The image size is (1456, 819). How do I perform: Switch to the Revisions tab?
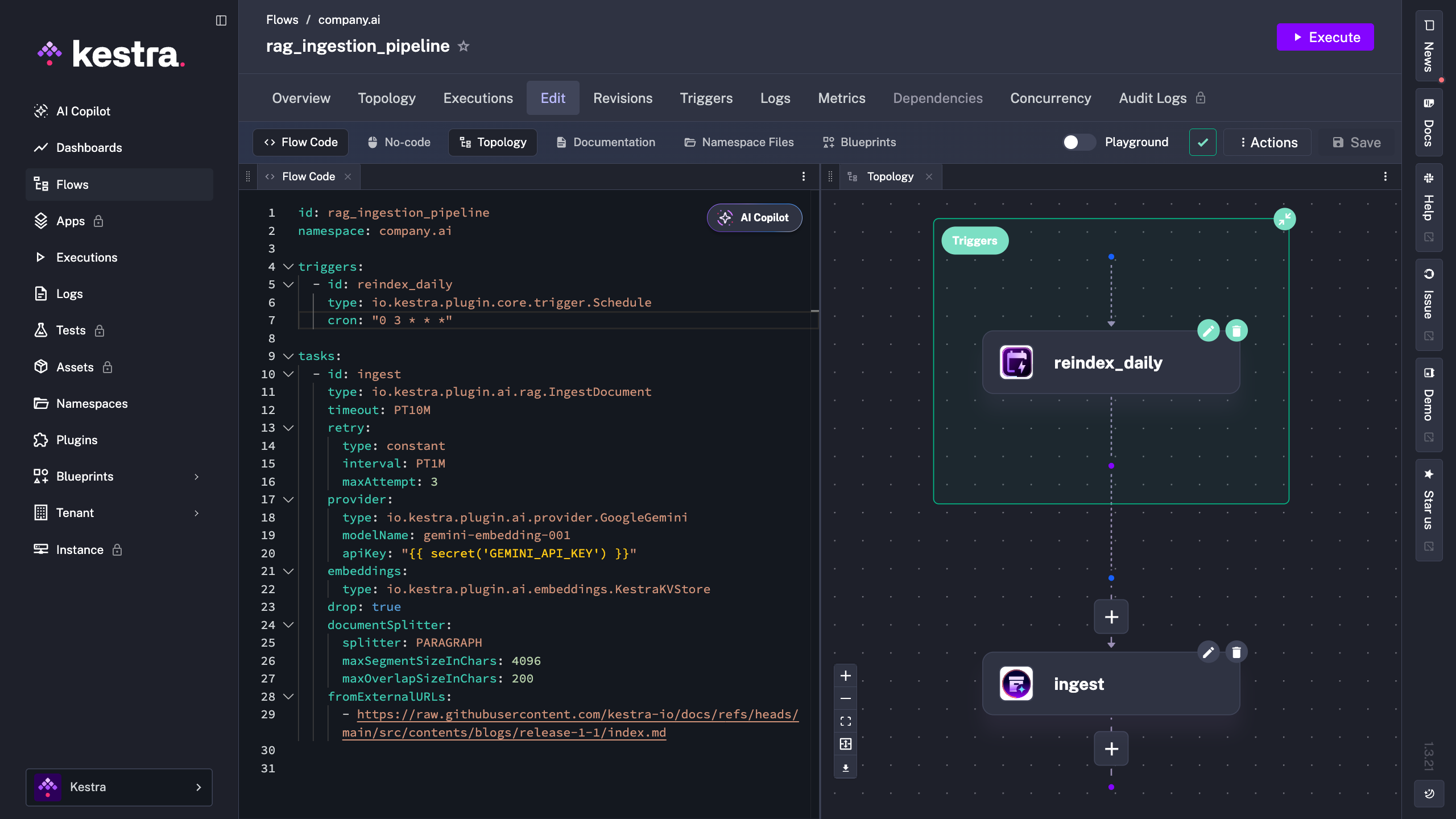(623, 98)
